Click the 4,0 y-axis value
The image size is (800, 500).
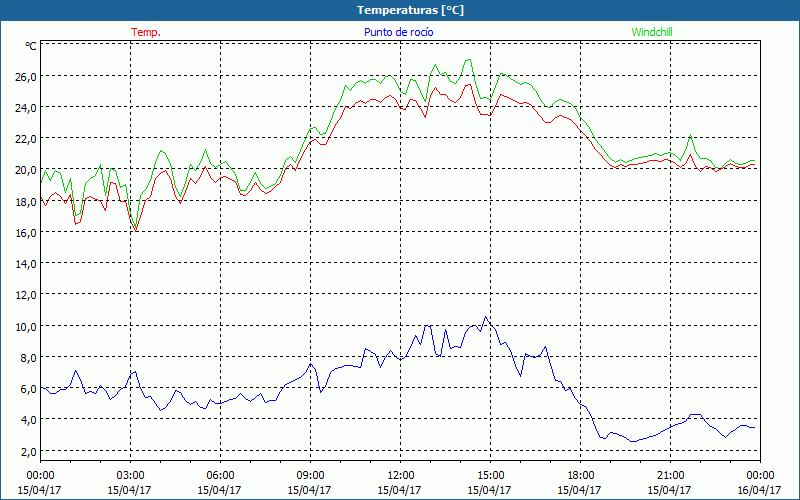click(x=29, y=420)
